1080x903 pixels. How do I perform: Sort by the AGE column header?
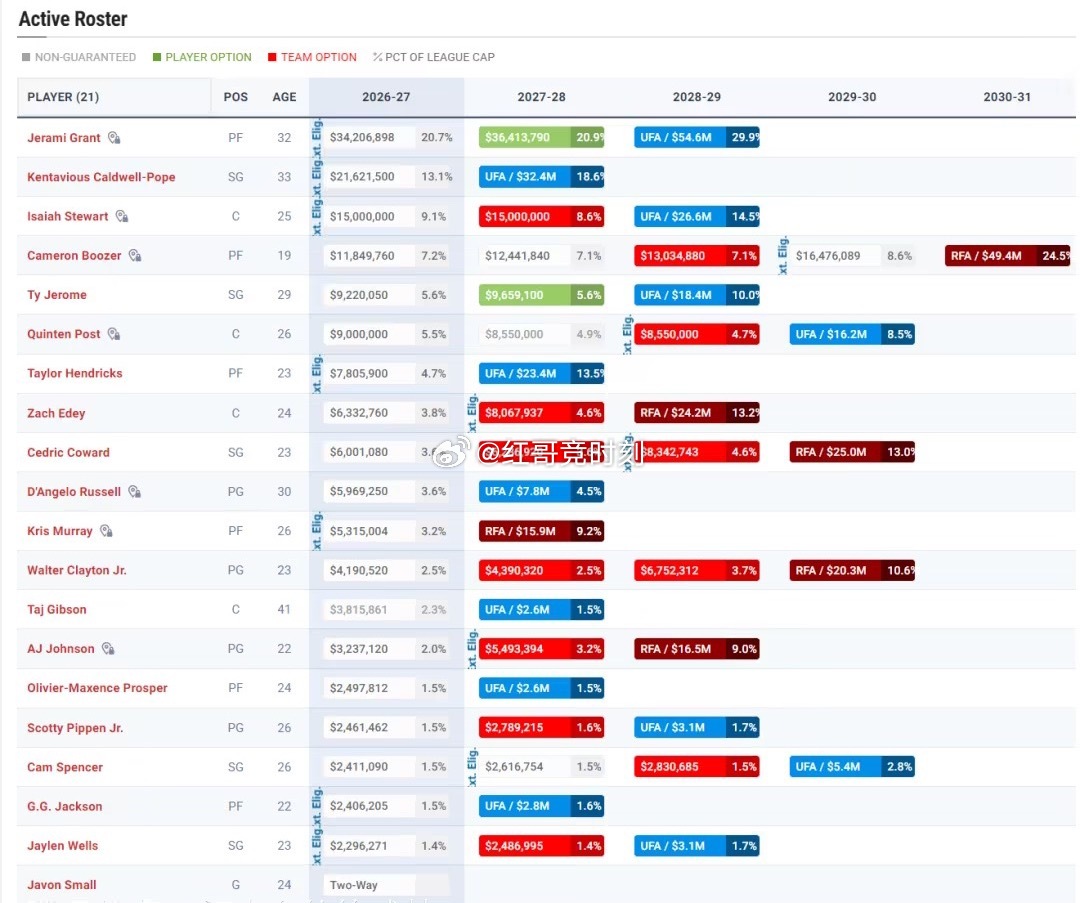pos(284,97)
